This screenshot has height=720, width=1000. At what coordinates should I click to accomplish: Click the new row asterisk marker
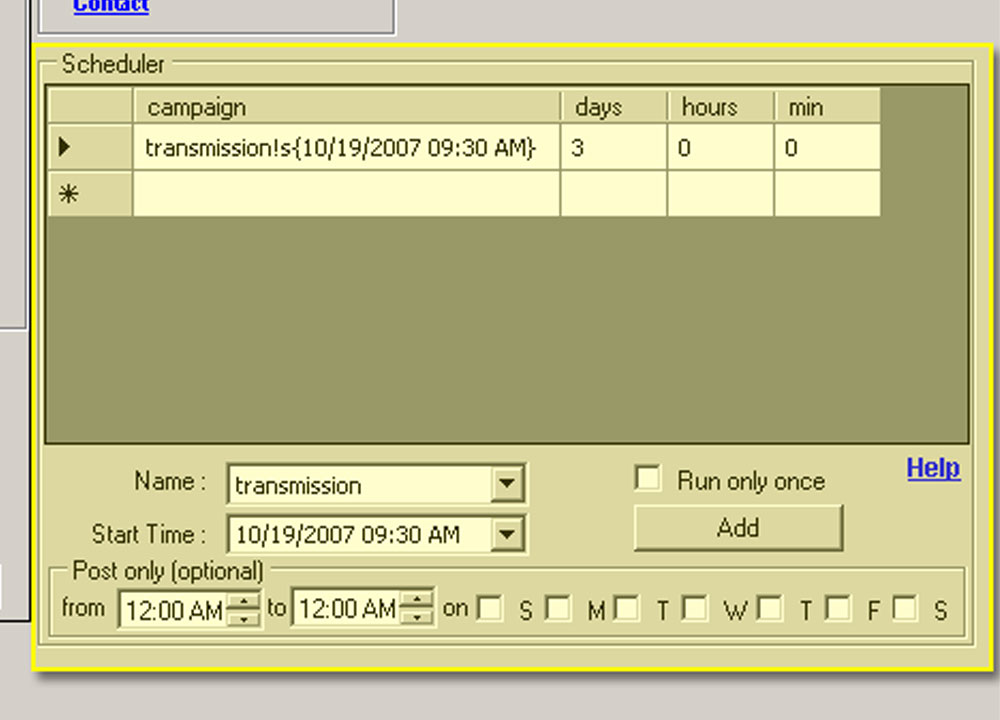[x=66, y=194]
